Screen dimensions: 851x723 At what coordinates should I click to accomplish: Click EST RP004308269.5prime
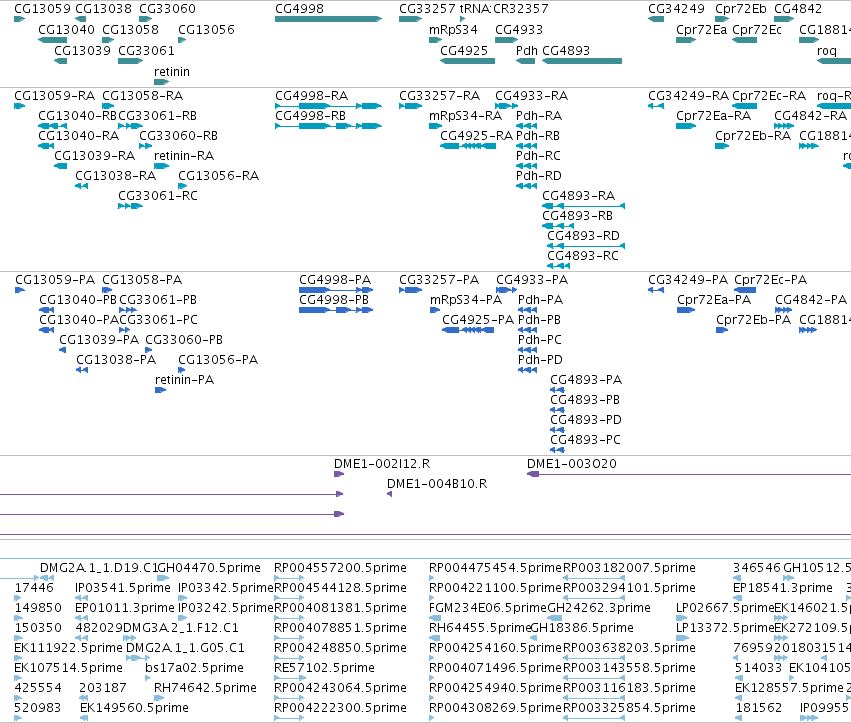(x=496, y=708)
